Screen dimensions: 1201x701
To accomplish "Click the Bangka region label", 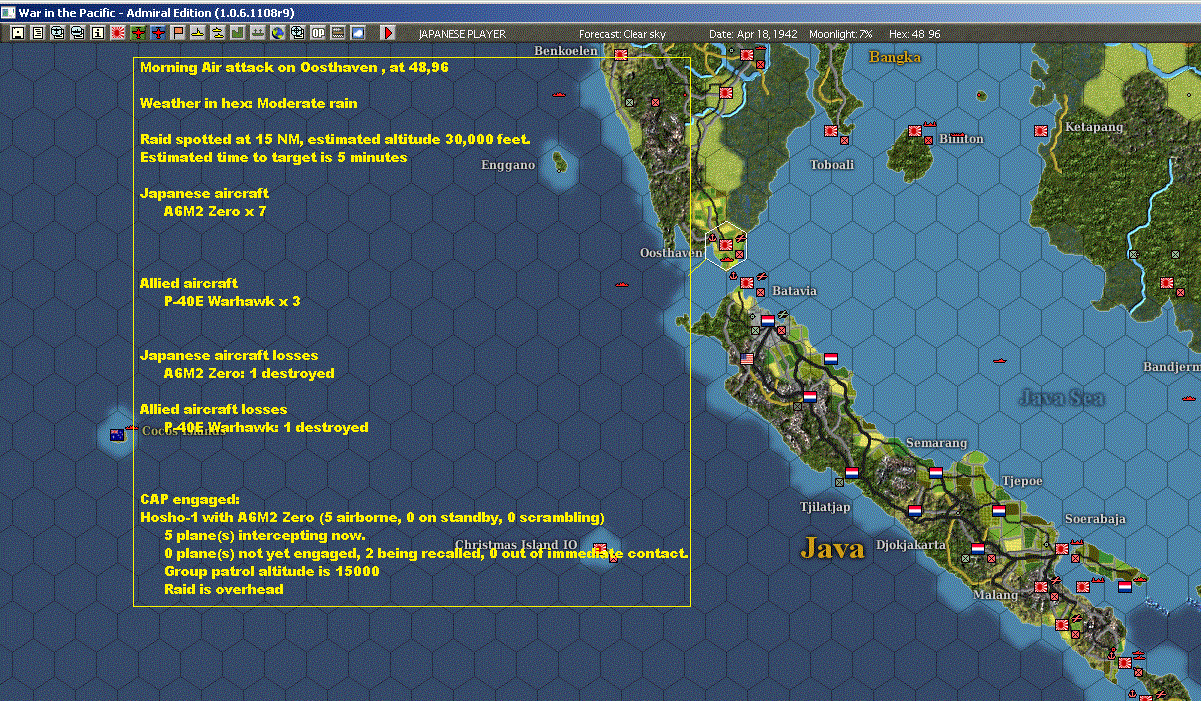I will (x=895, y=57).
